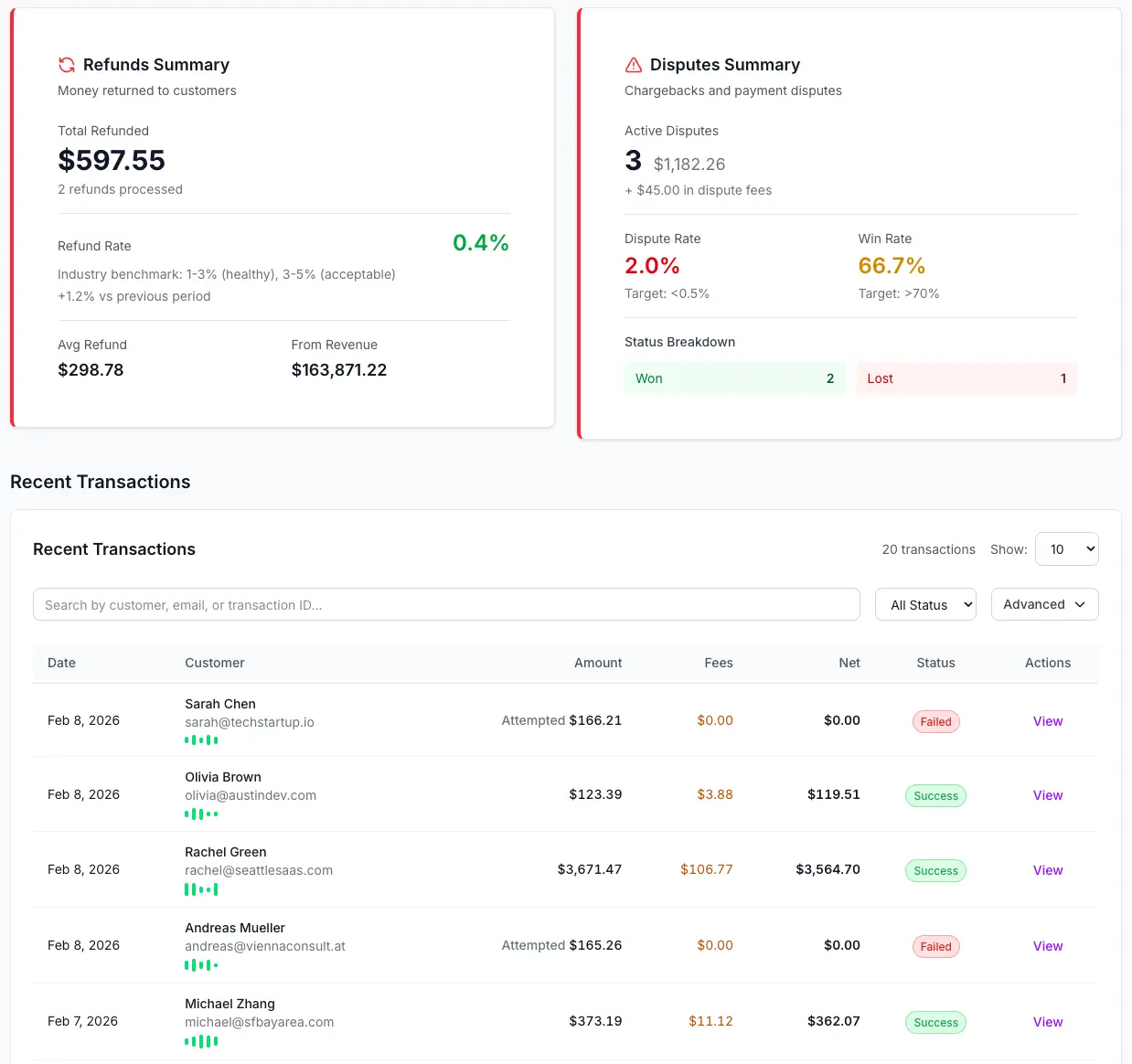Click the Refunds Summary refresh icon
This screenshot has height=1064, width=1132.
[x=67, y=65]
